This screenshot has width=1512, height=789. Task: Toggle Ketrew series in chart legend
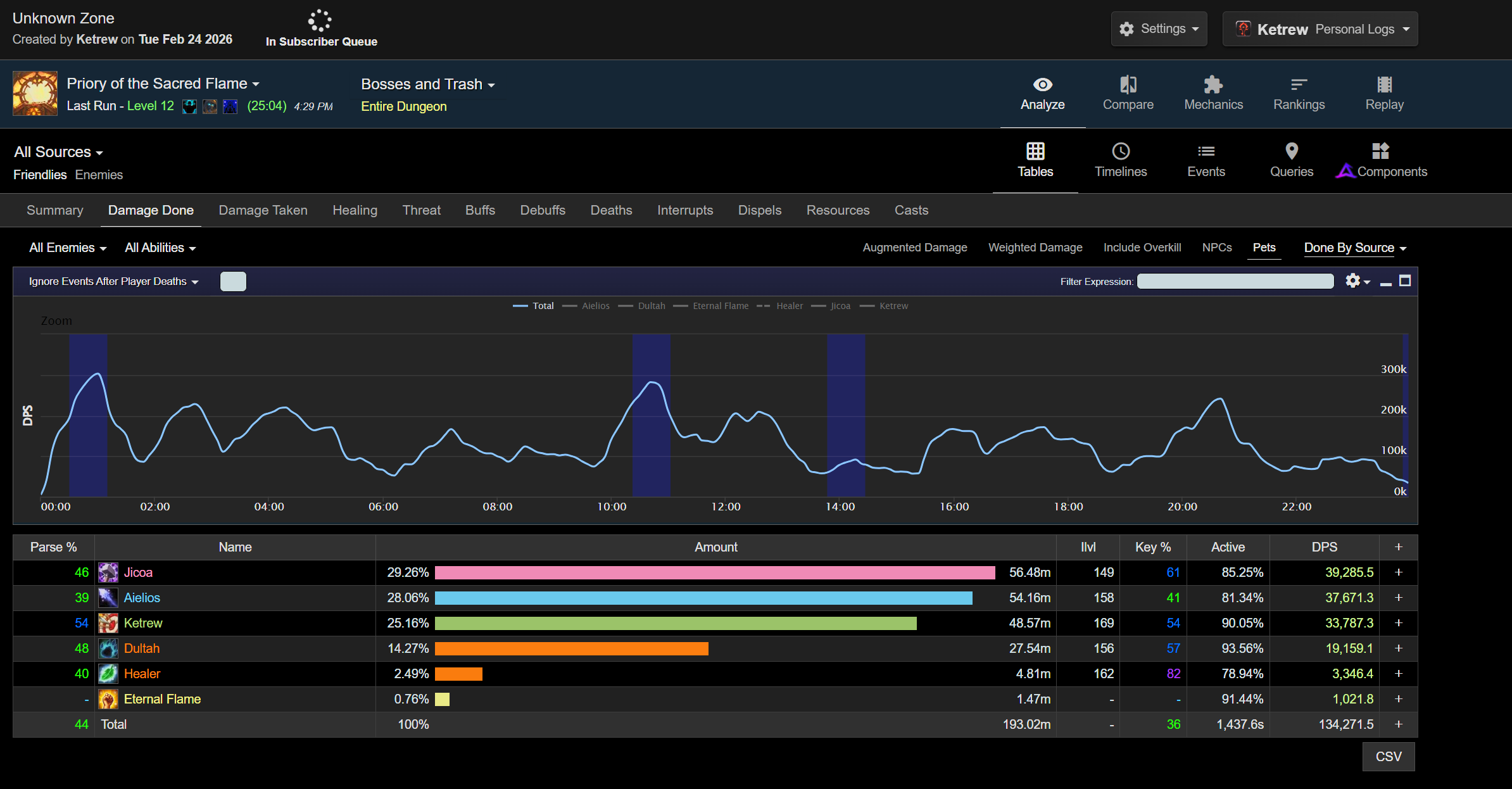(x=893, y=306)
